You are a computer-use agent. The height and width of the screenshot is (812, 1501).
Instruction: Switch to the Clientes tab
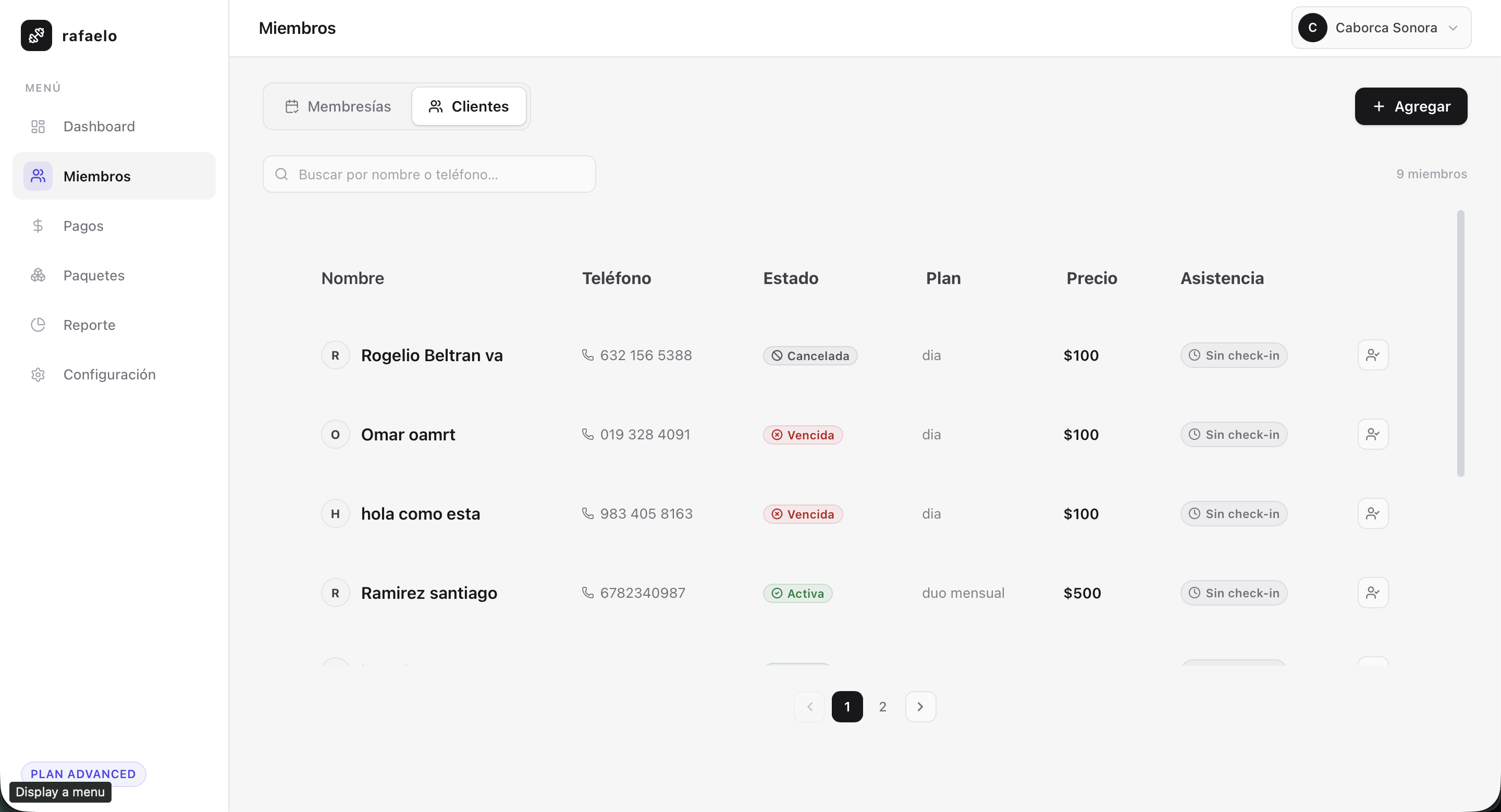[469, 107]
